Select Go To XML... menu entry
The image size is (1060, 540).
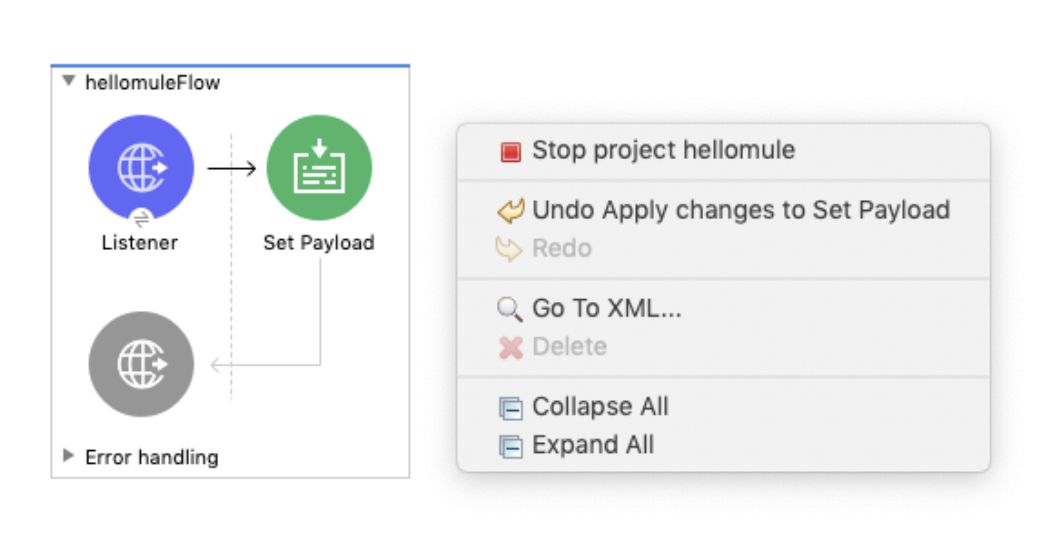723,308
